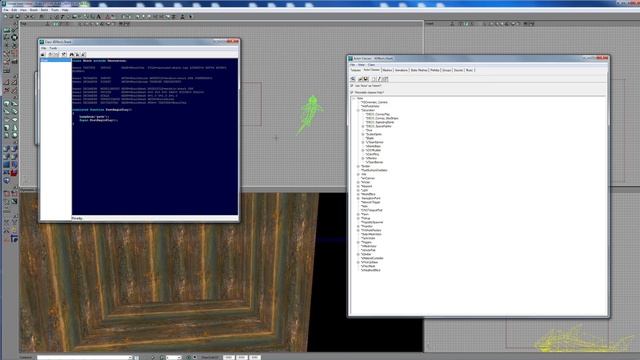Screen dimensions: 640x360
Task: Collapse the Decoration class tree node
Action: point(358,110)
